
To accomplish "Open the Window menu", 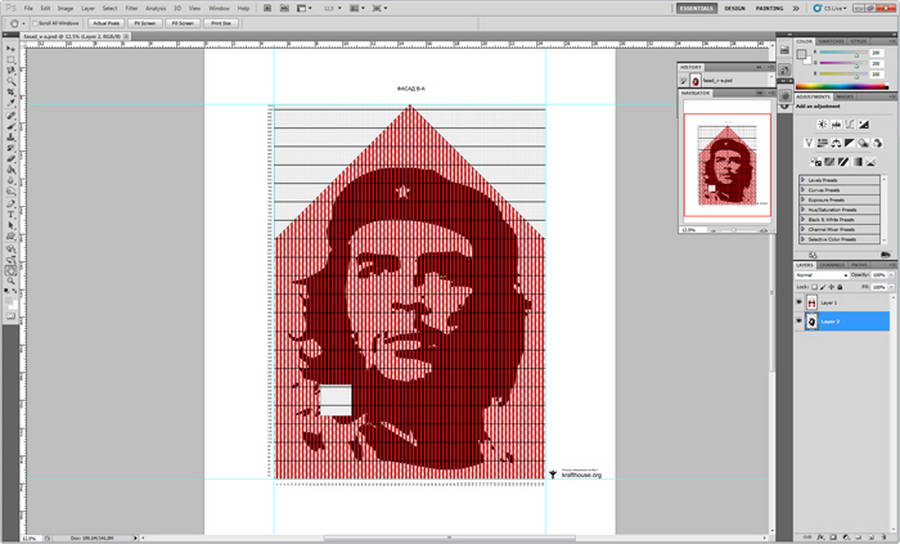I will tap(218, 8).
